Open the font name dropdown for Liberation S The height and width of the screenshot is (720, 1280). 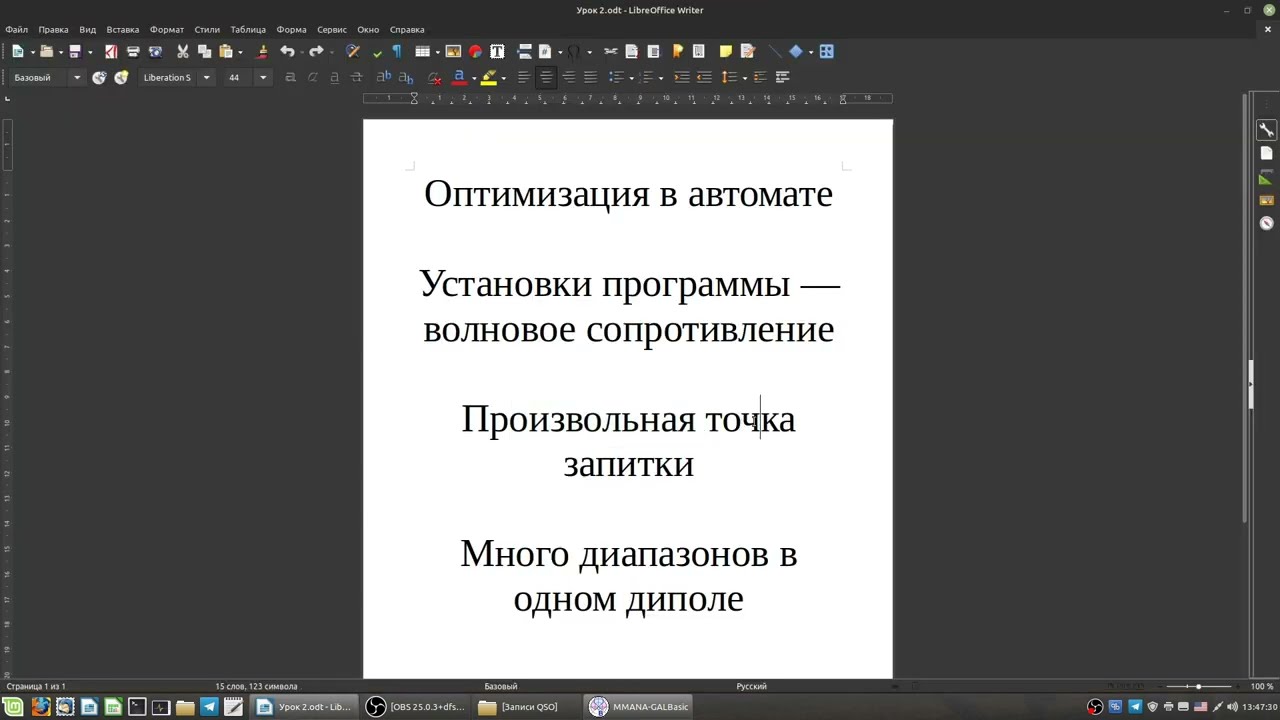click(x=207, y=77)
